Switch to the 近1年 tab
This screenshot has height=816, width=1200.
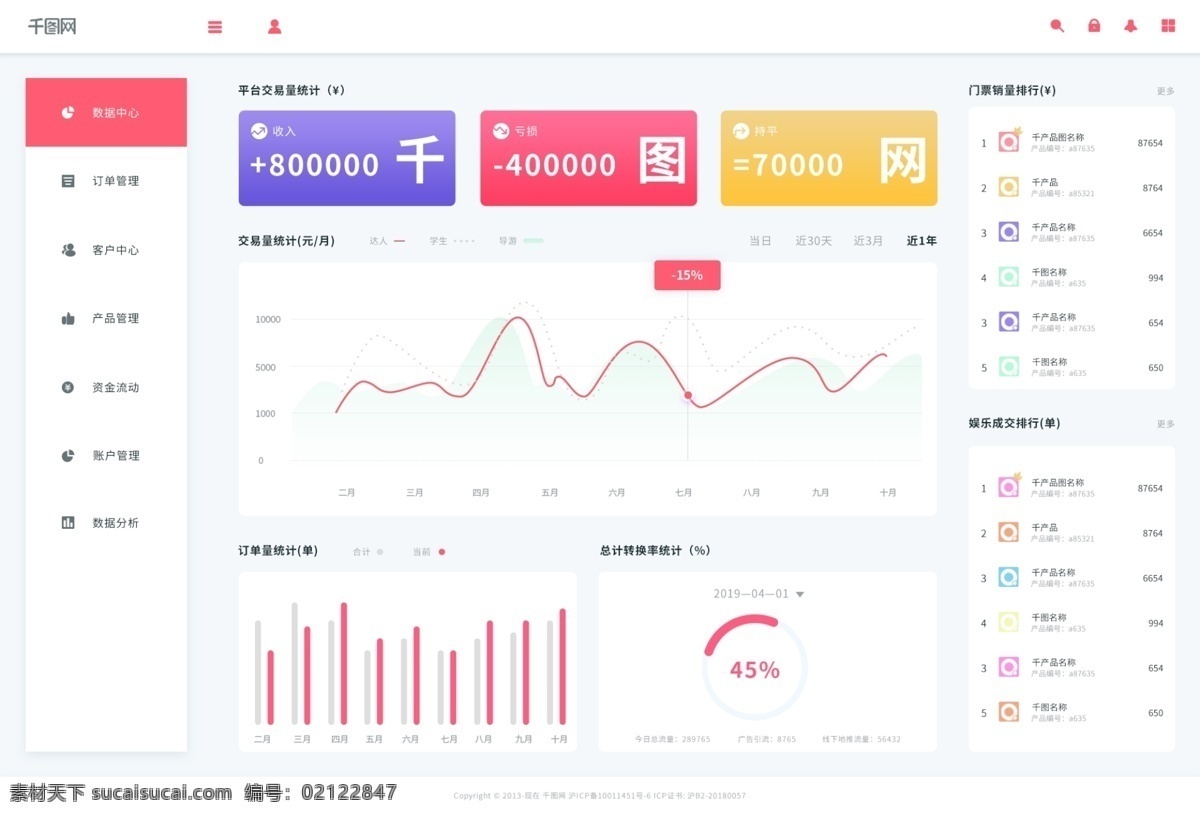click(922, 241)
